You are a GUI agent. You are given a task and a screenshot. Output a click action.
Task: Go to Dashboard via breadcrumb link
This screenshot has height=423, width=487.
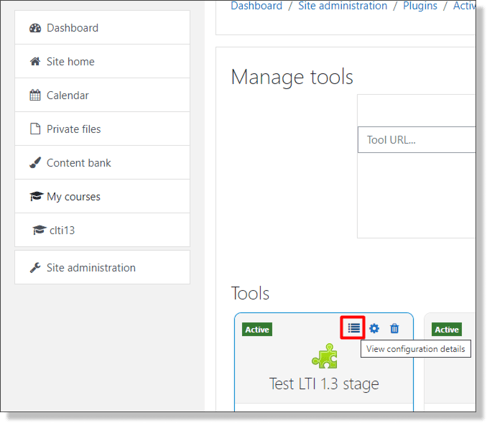[256, 6]
